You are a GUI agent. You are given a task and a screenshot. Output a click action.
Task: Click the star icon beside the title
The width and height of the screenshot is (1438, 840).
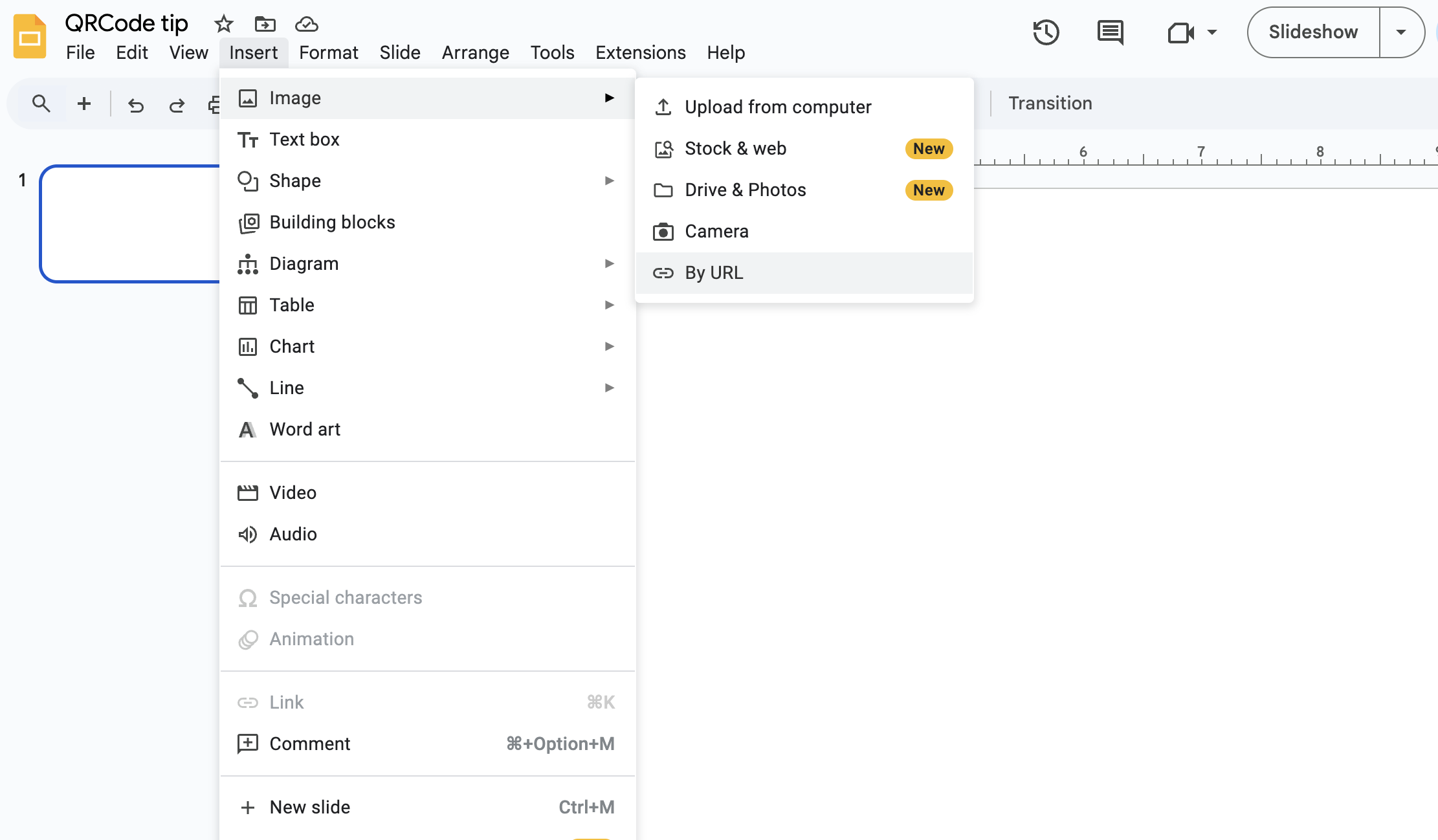(x=223, y=24)
